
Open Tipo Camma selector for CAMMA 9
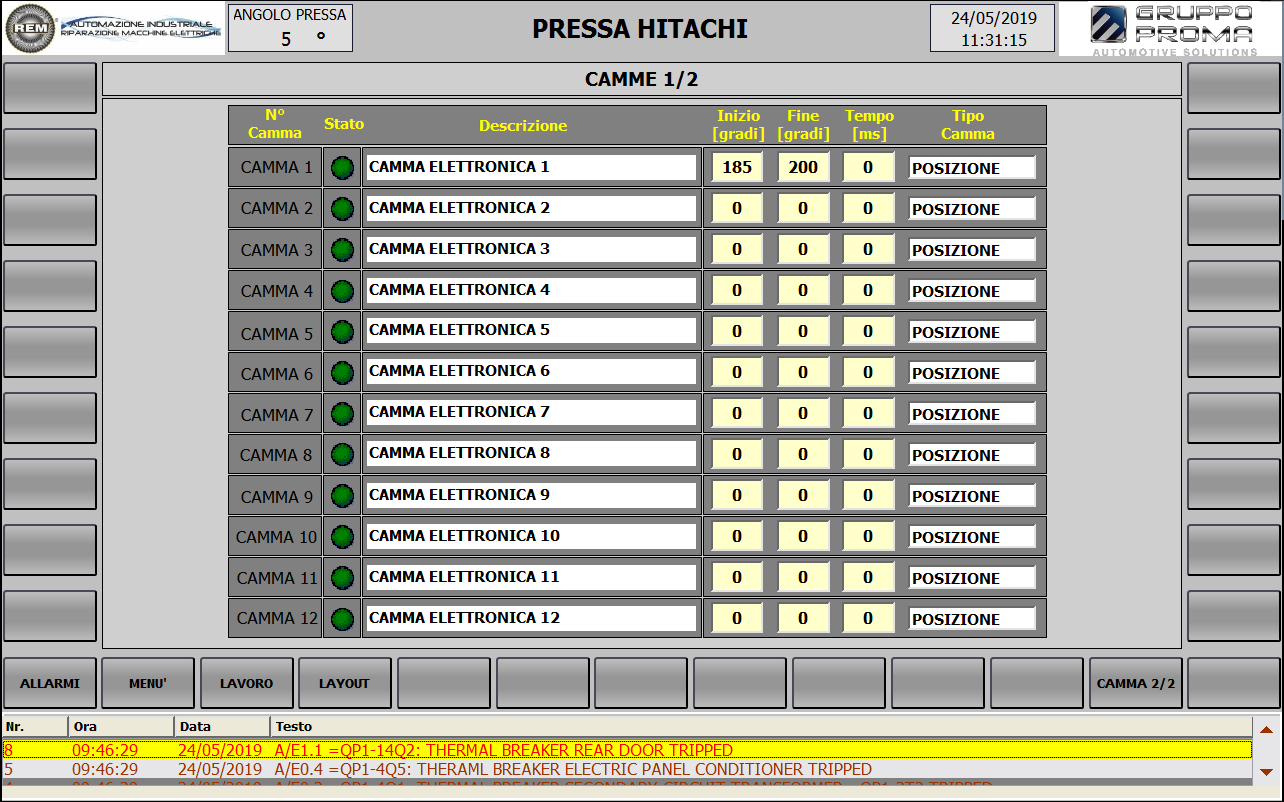972,496
